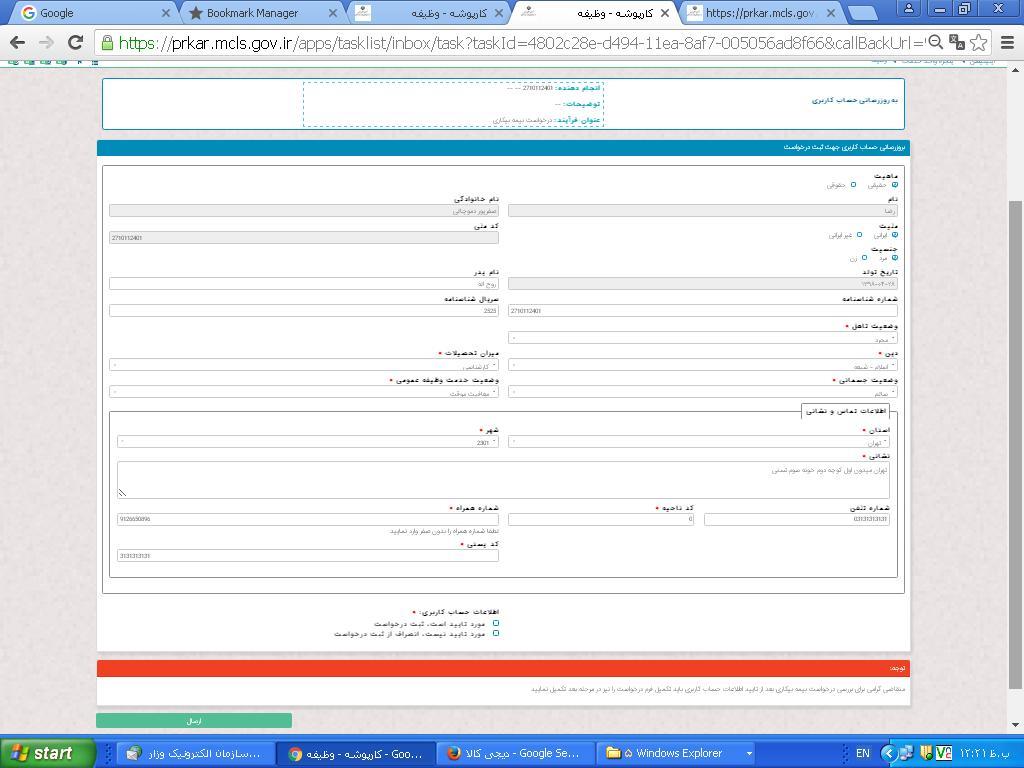Open the Chrome user profile icon

[x=909, y=8]
